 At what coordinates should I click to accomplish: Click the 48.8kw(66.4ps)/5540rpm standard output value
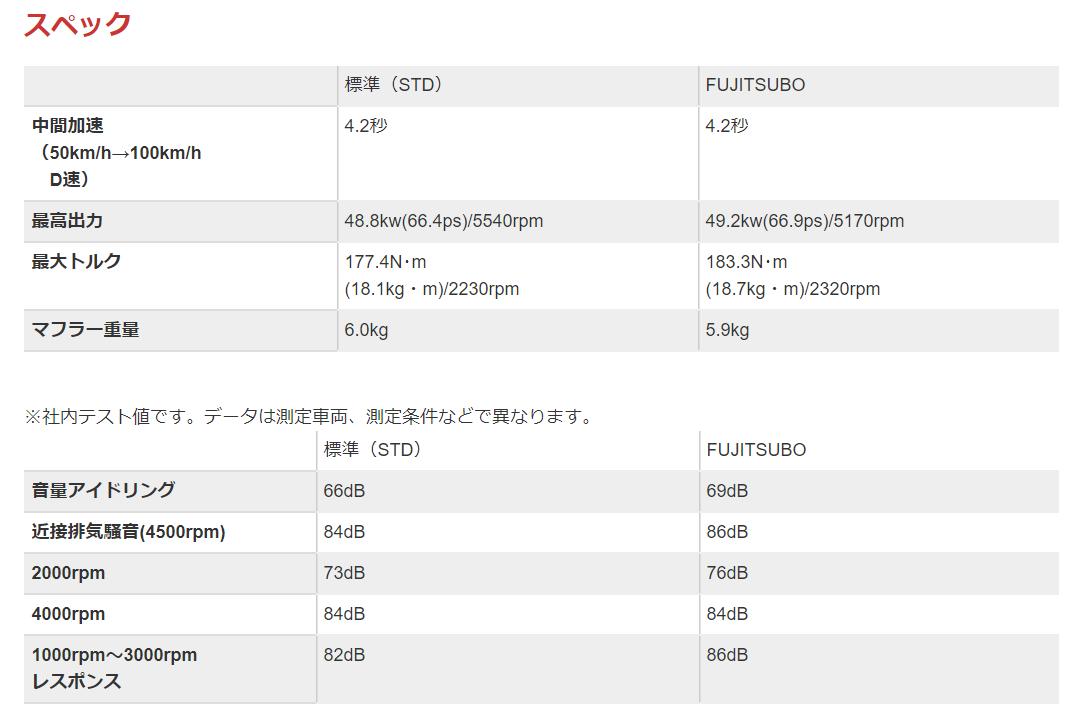tap(444, 221)
